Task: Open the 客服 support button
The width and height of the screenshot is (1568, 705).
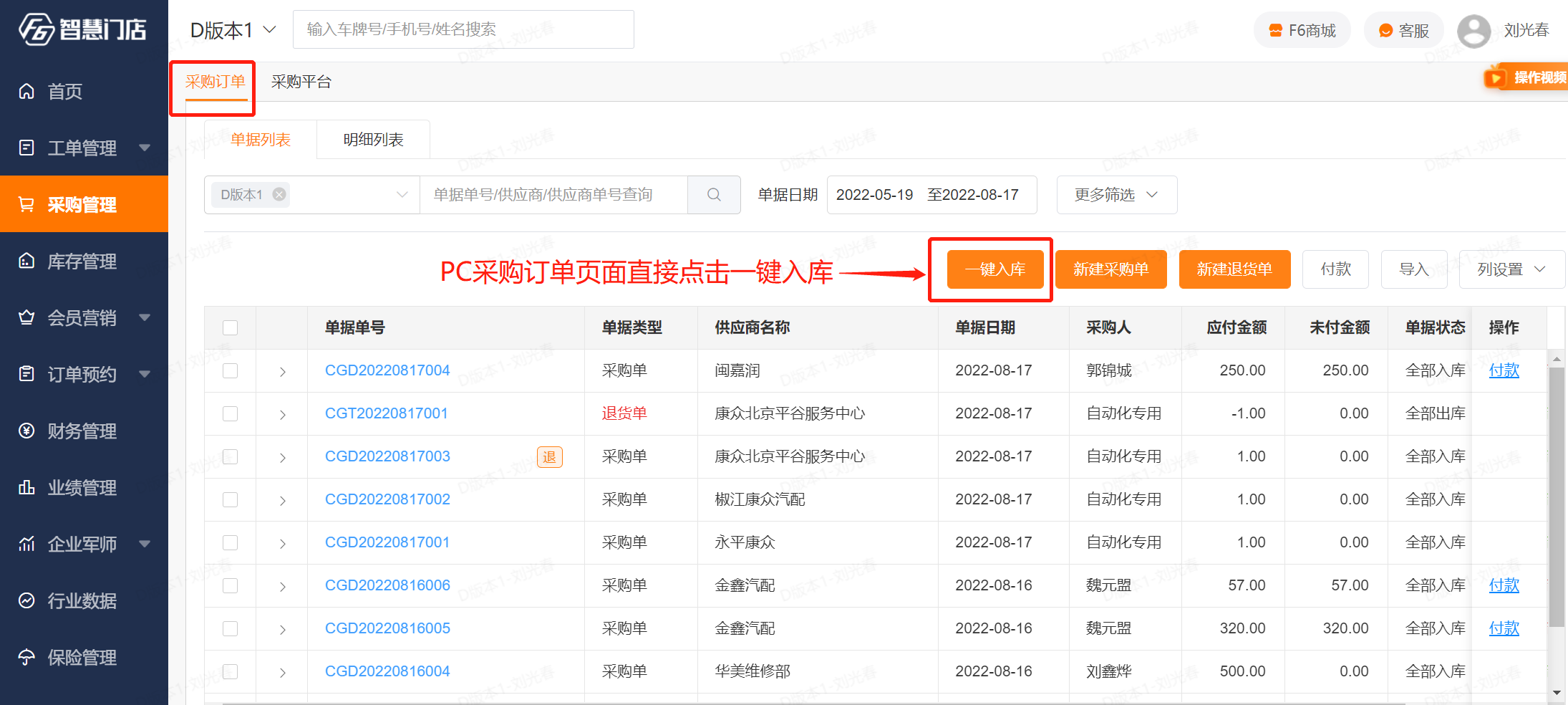Action: click(1403, 30)
